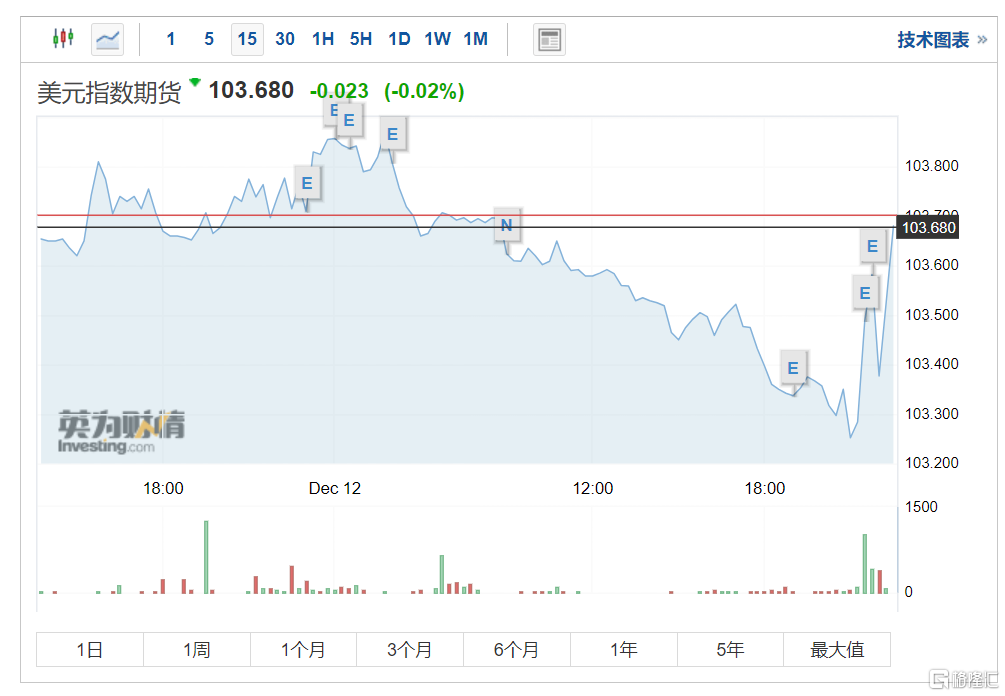
Task: Select the area chart type icon
Action: pyautogui.click(x=108, y=39)
